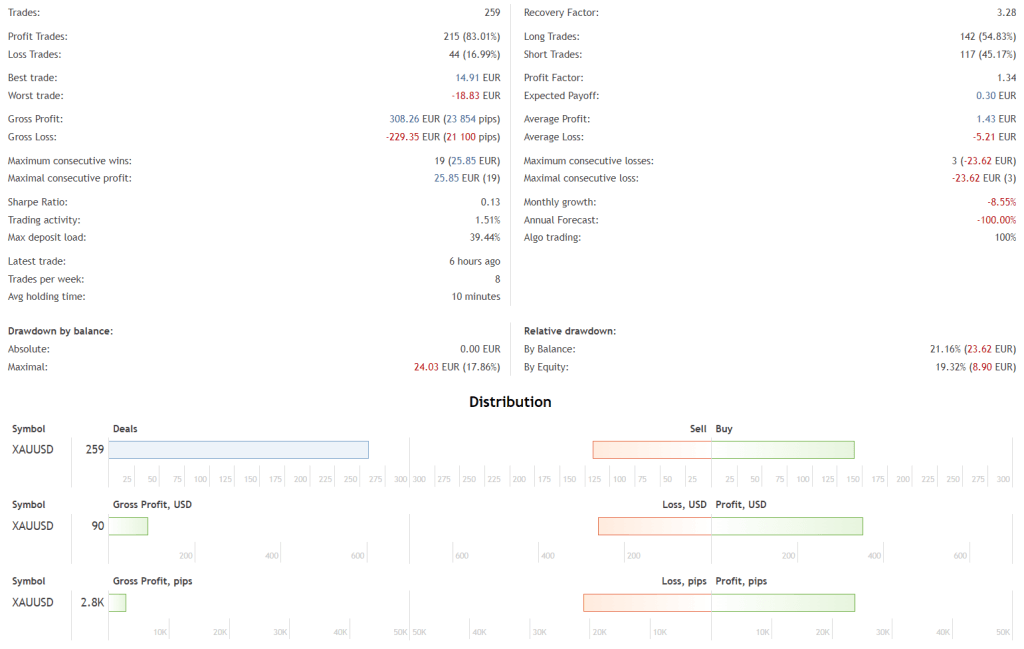Click the Relative drawdown heading
Viewport: 1024px width, 649px height.
(570, 331)
